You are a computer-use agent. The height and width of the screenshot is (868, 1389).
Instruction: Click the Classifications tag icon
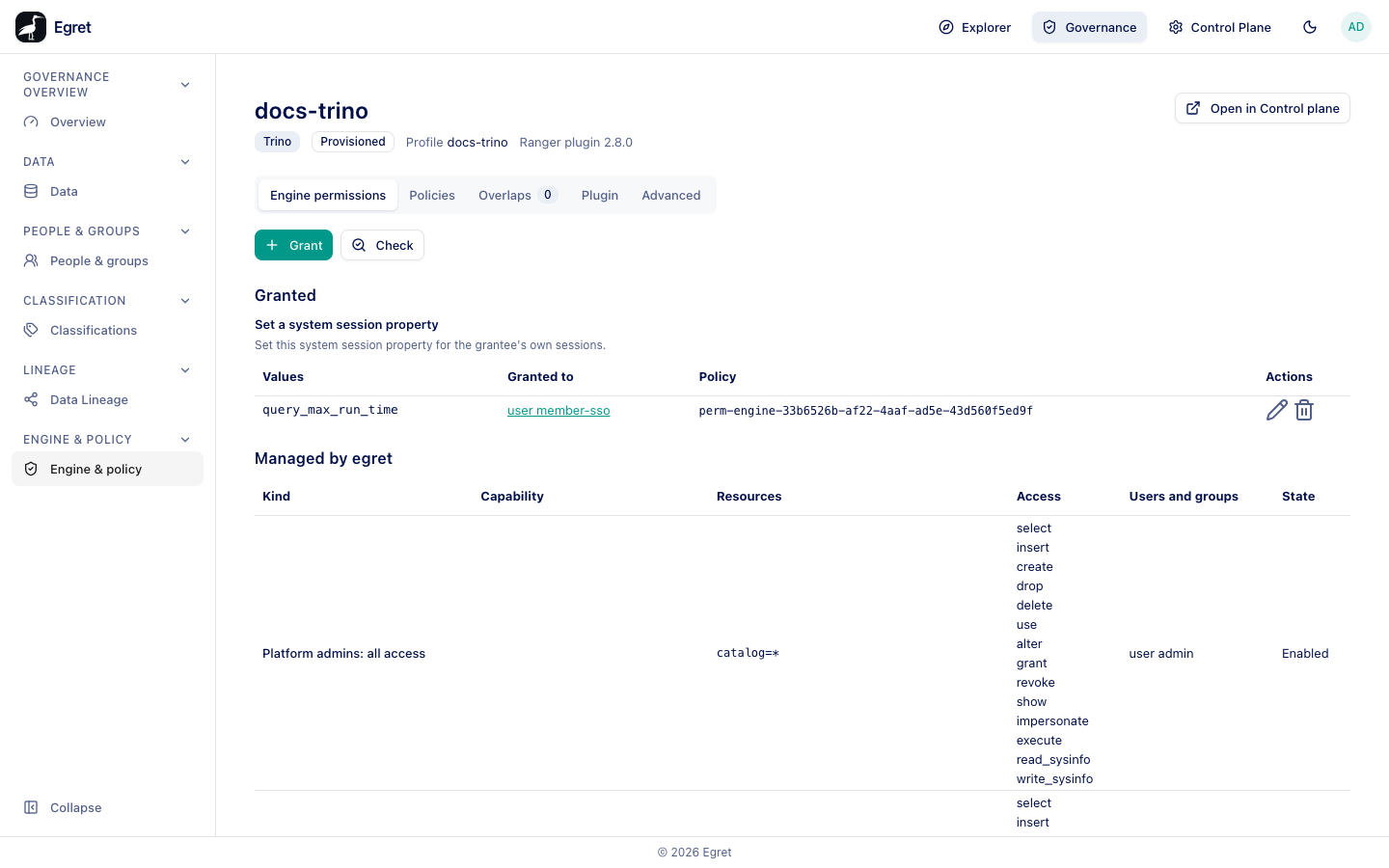pyautogui.click(x=31, y=331)
